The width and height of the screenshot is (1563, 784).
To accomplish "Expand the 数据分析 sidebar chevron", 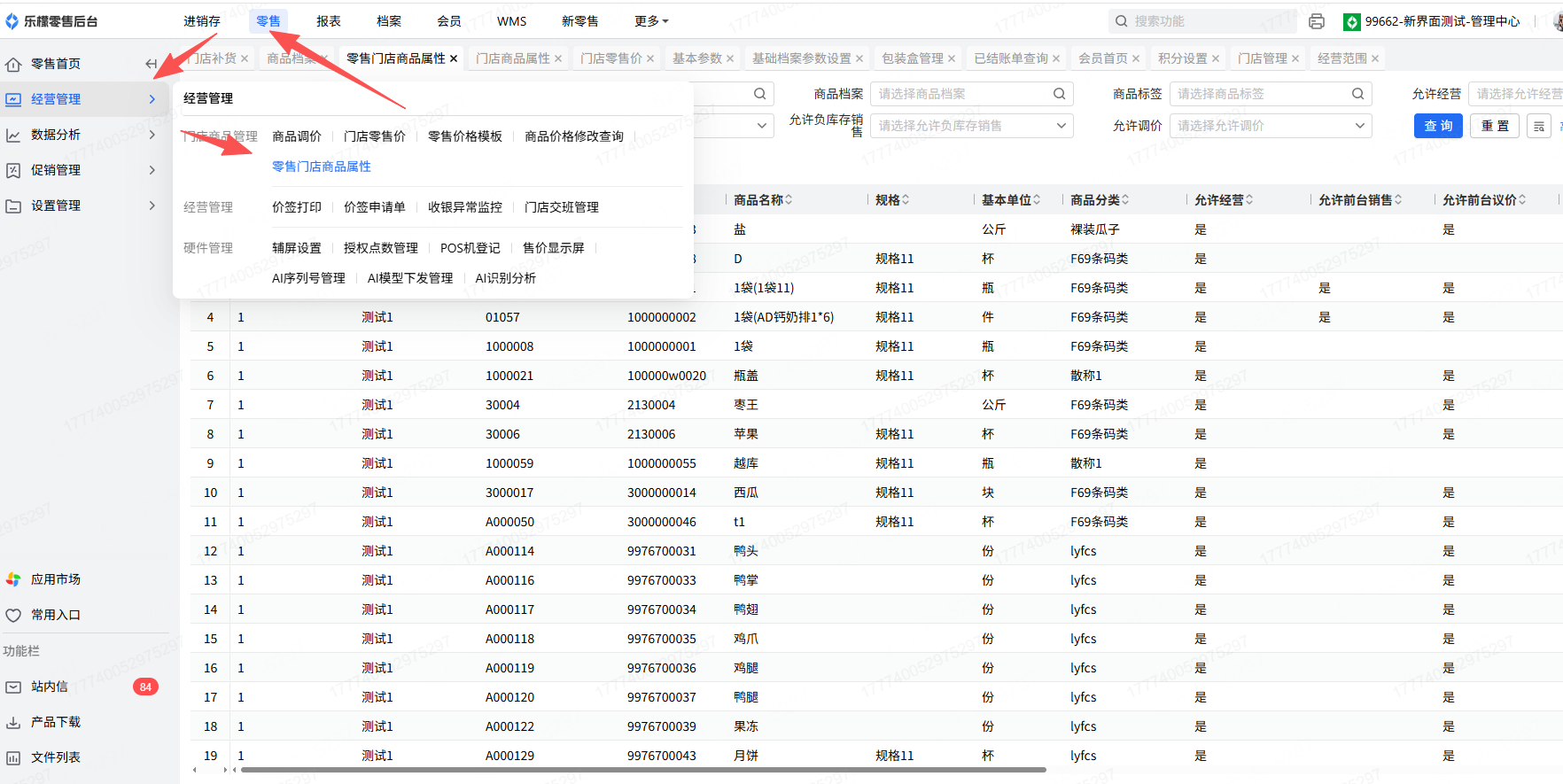I will coord(152,135).
